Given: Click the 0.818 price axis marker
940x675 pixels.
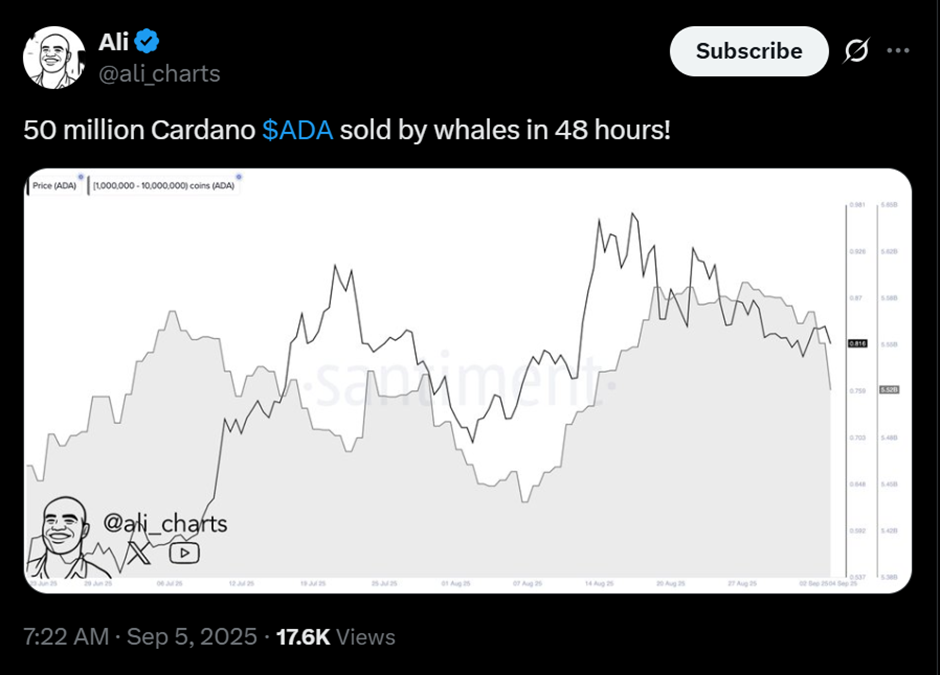Looking at the screenshot, I should click(857, 343).
